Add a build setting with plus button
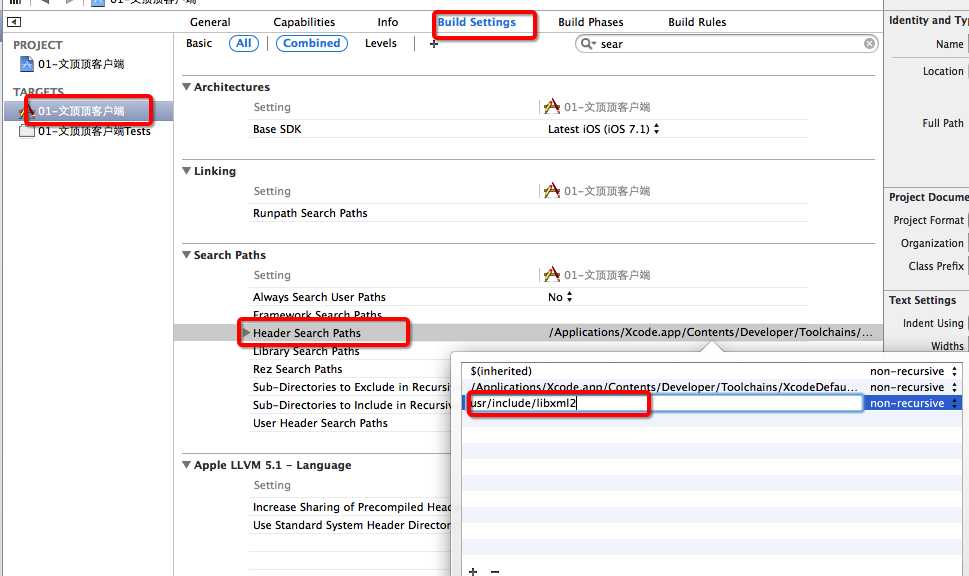The height and width of the screenshot is (576, 969). tap(434, 44)
